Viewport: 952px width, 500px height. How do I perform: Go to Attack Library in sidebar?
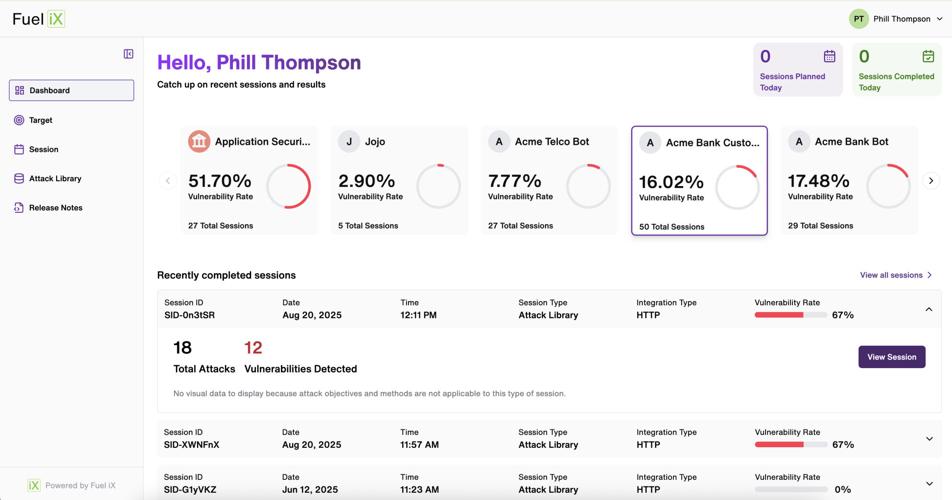coord(55,179)
